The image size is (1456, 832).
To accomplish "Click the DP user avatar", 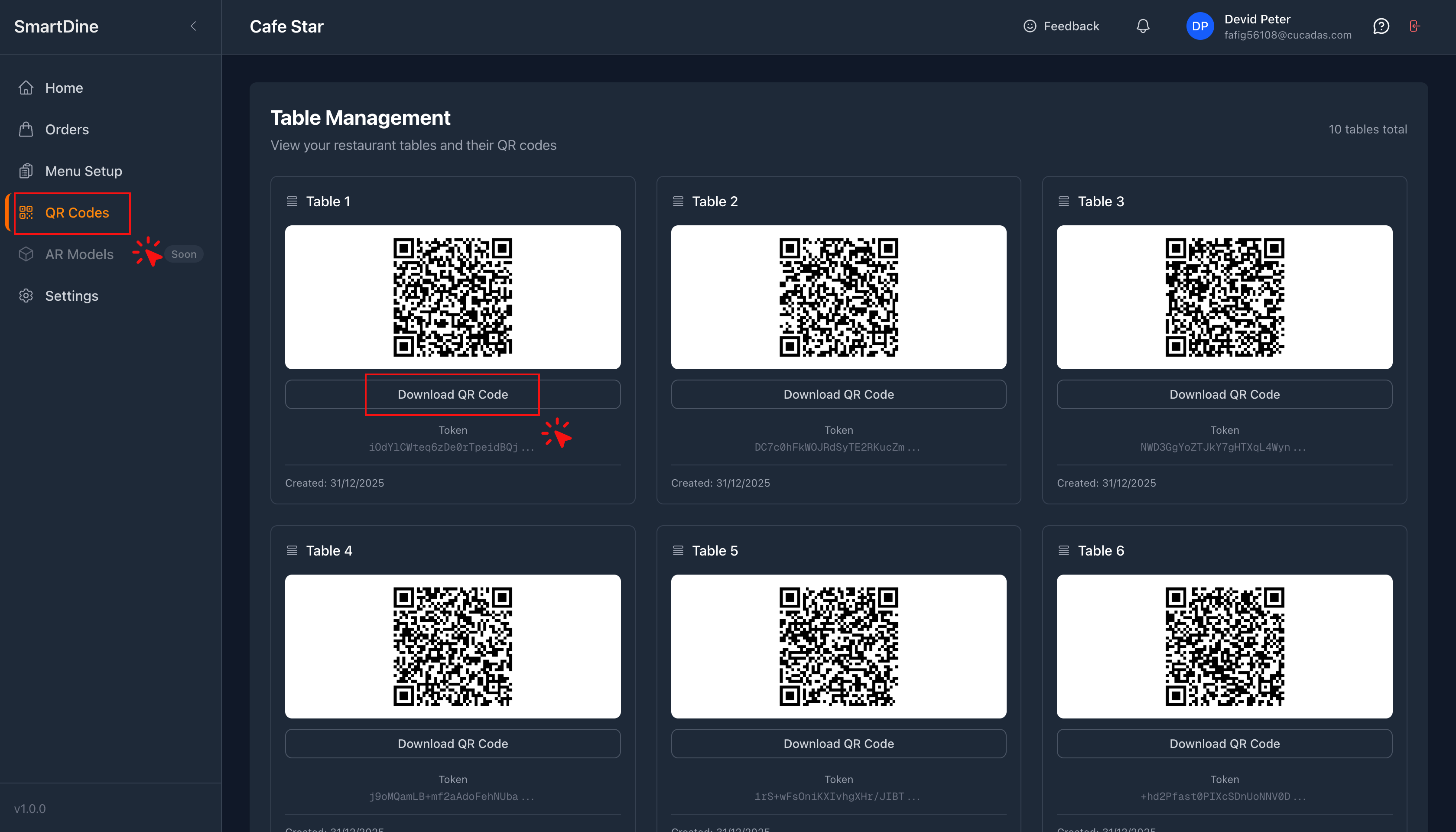I will tap(1199, 26).
